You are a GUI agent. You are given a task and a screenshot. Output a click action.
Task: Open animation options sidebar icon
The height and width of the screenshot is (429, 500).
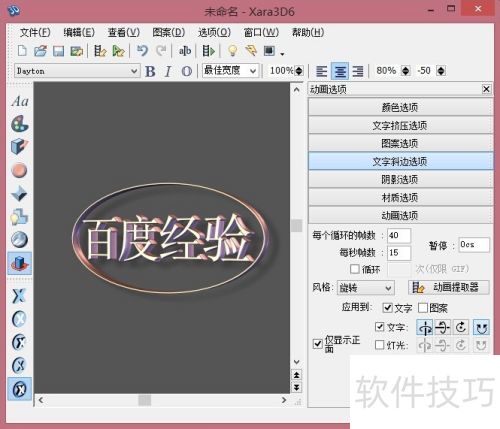point(20,263)
